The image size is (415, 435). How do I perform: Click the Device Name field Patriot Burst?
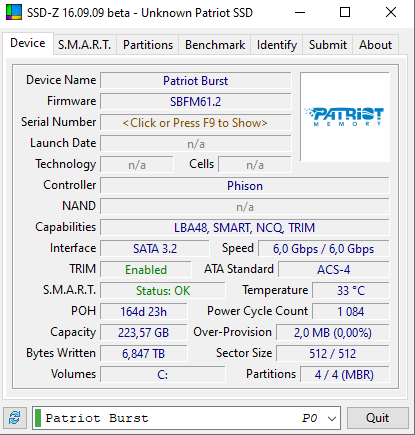[x=196, y=81]
